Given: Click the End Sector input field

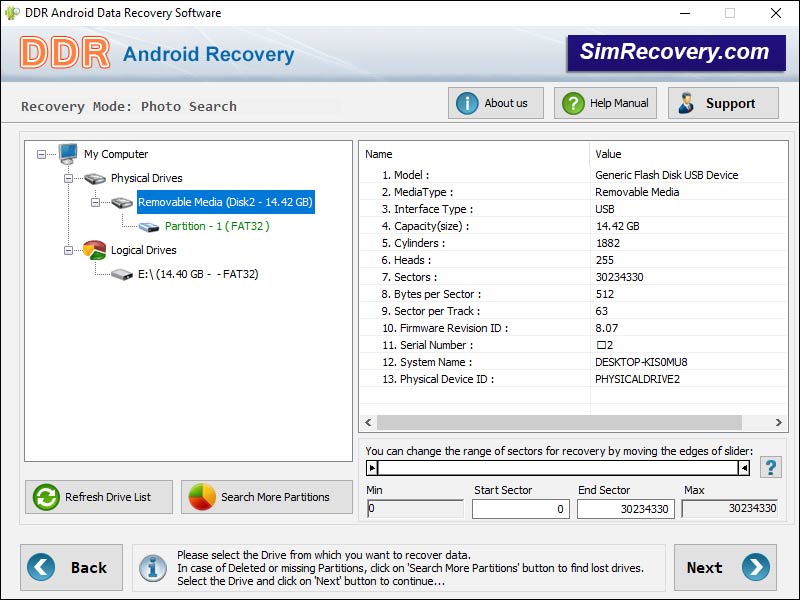Looking at the screenshot, I should point(626,509).
